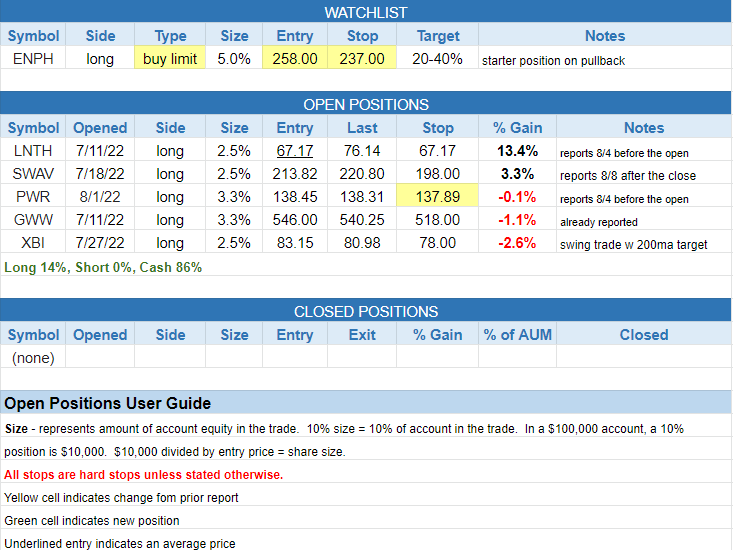The width and height of the screenshot is (733, 550).
Task: Click the 'Target' column header in Watchlist
Action: point(437,36)
